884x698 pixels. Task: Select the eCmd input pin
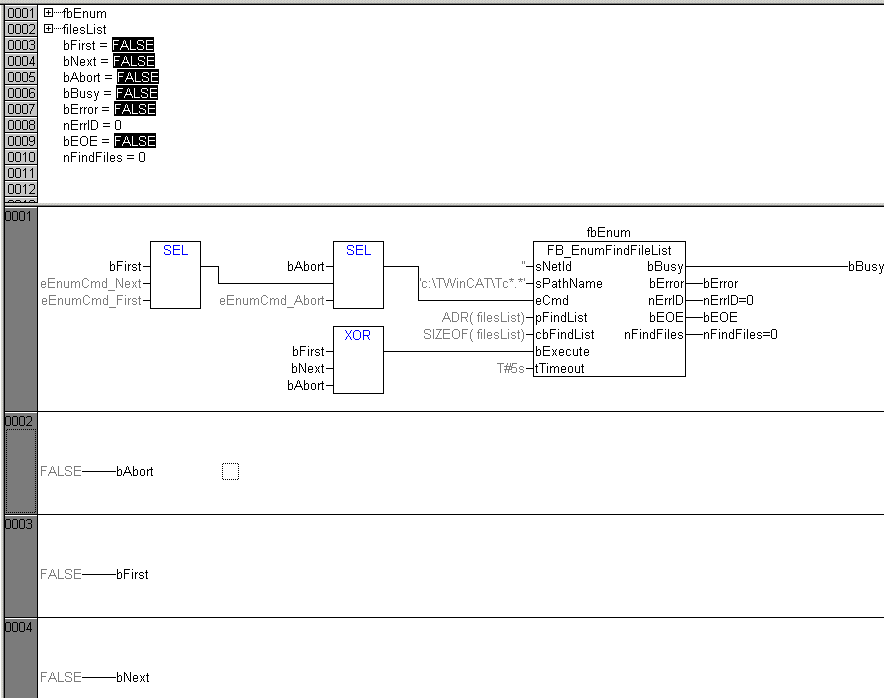pyautogui.click(x=552, y=301)
